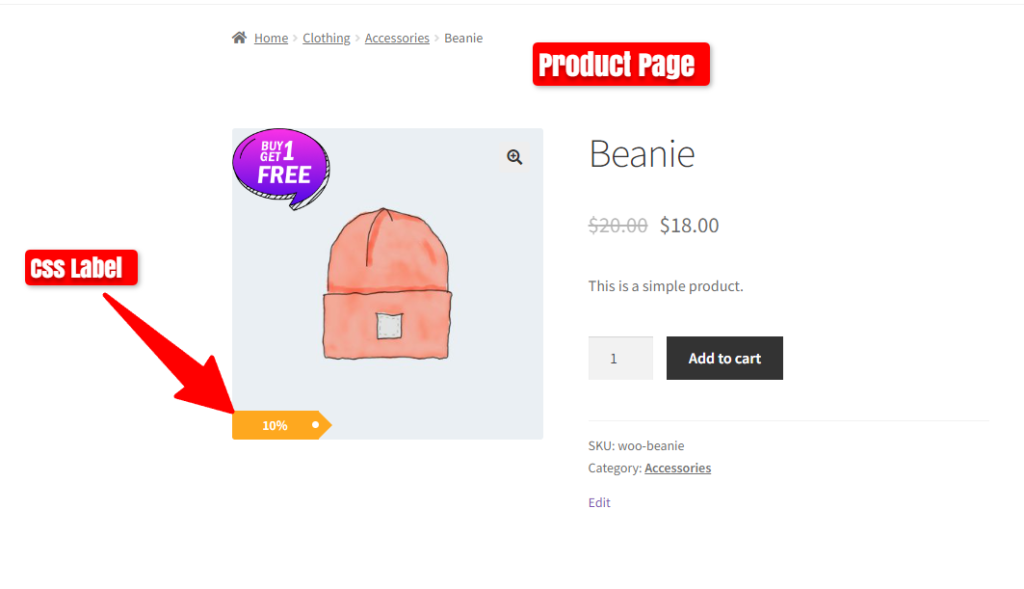The height and width of the screenshot is (589, 1024).
Task: Click the red Product Page callout
Action: tap(620, 64)
